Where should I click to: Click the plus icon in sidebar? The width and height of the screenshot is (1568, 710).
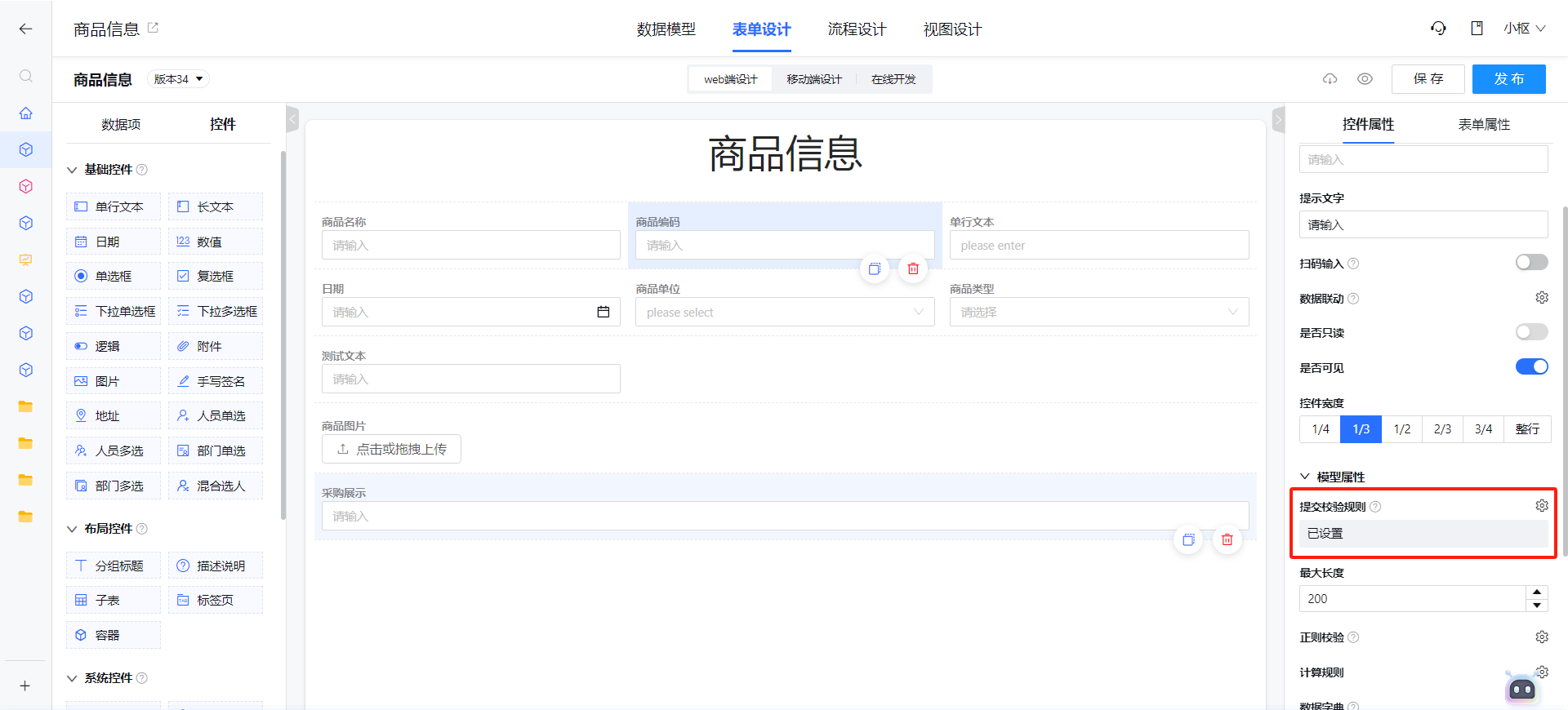pyautogui.click(x=25, y=686)
